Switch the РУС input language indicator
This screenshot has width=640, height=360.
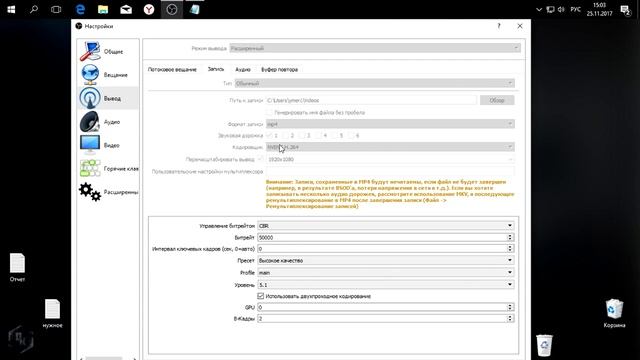tap(576, 9)
